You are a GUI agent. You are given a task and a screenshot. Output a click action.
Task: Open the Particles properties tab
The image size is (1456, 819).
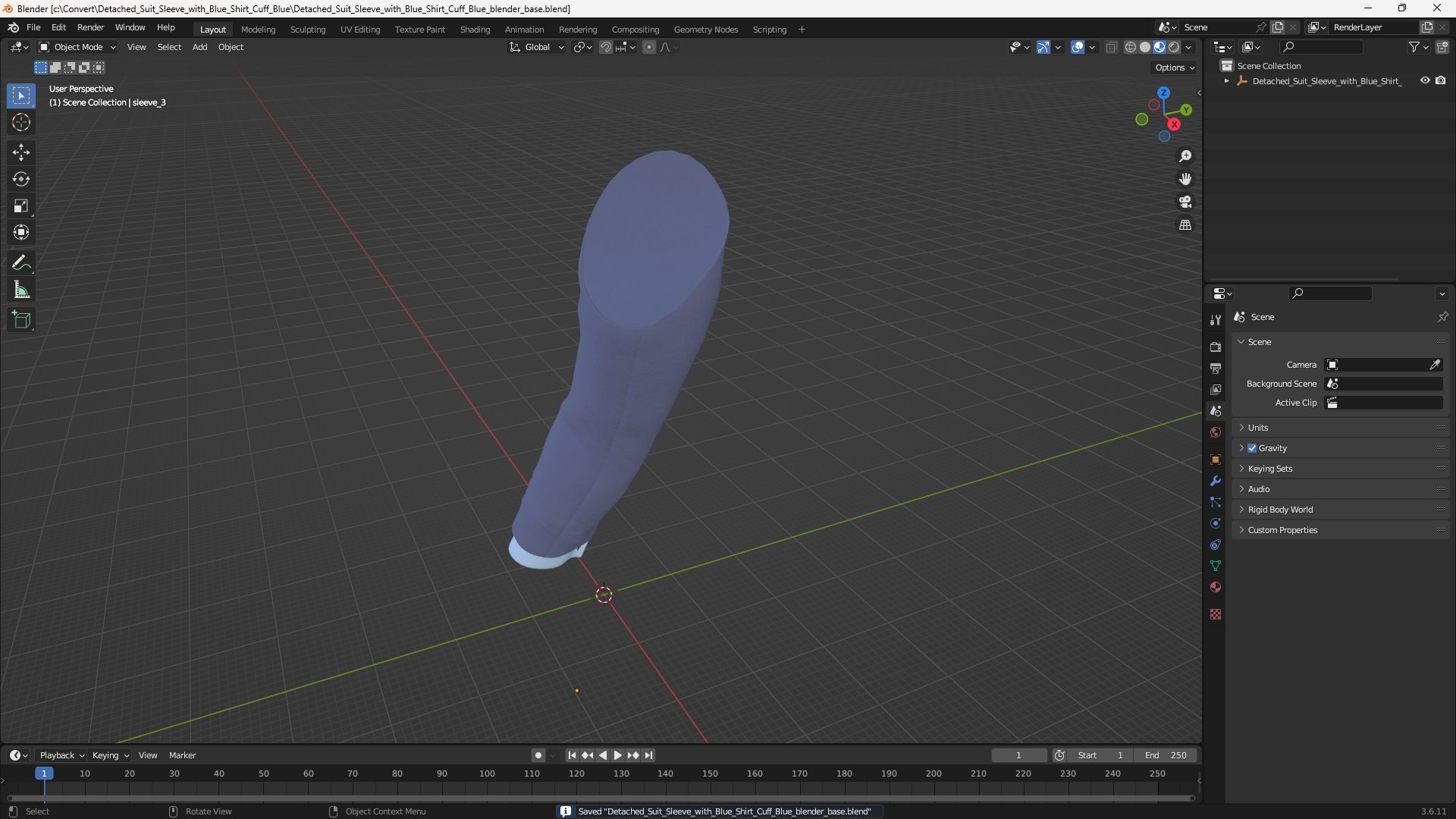[x=1216, y=502]
